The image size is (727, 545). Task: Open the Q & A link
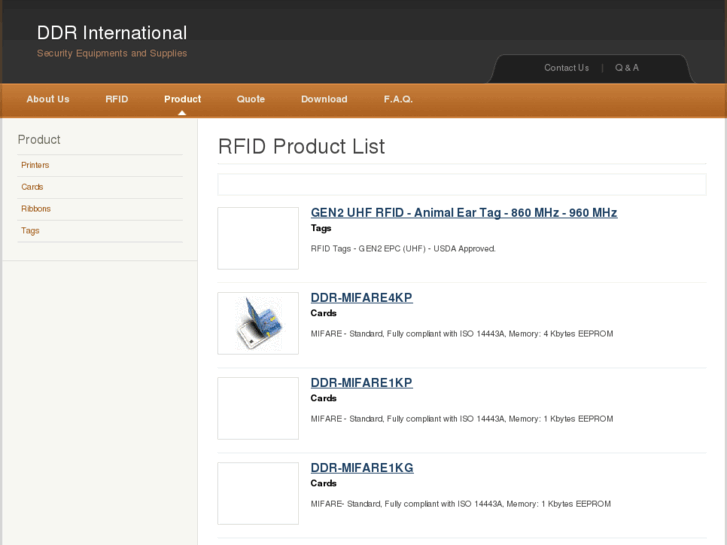[x=626, y=68]
